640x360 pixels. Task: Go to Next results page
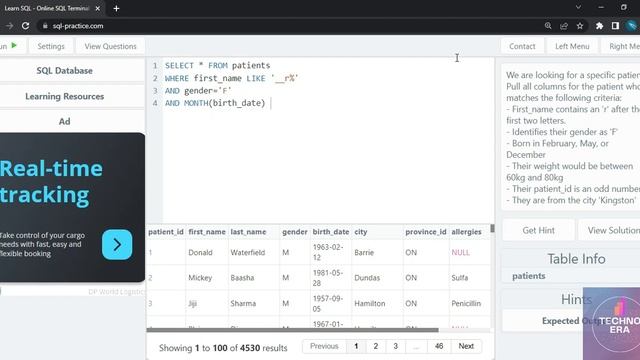click(x=466, y=346)
